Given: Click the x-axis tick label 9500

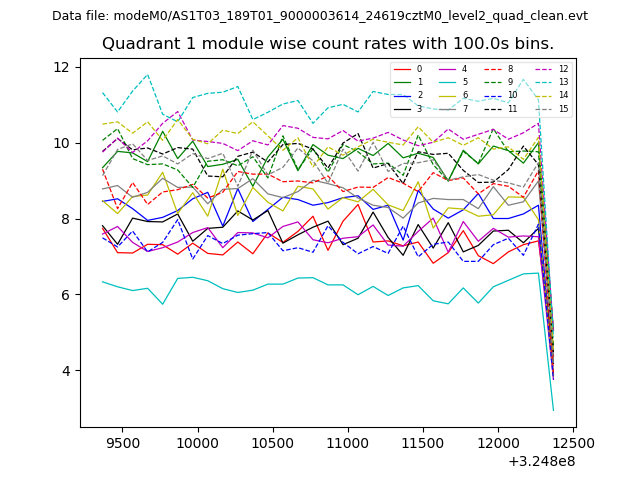Looking at the screenshot, I should tap(122, 442).
